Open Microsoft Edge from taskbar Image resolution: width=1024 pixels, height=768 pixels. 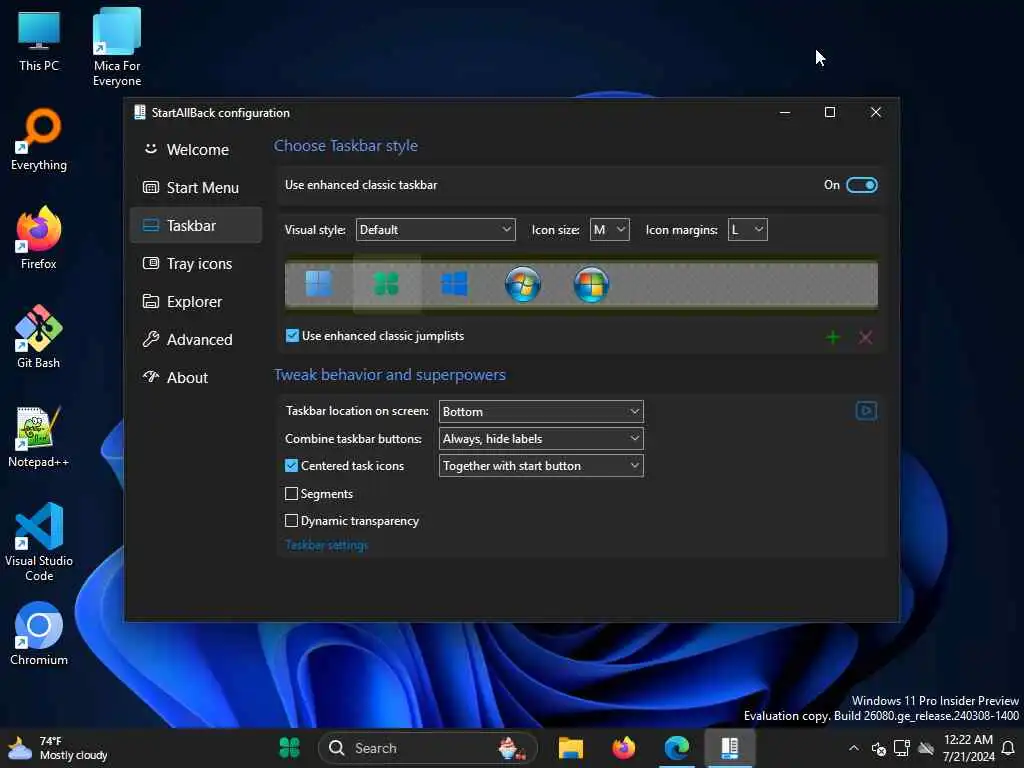677,748
